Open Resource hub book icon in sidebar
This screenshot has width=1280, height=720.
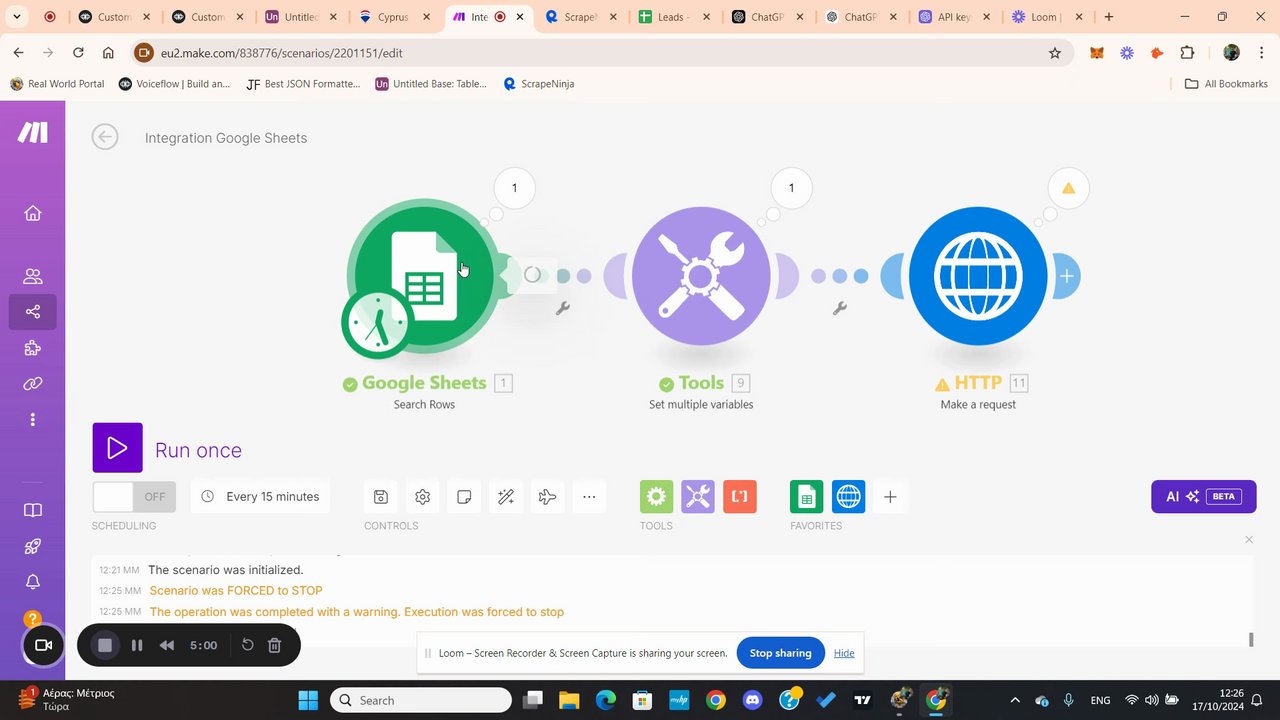(x=33, y=510)
